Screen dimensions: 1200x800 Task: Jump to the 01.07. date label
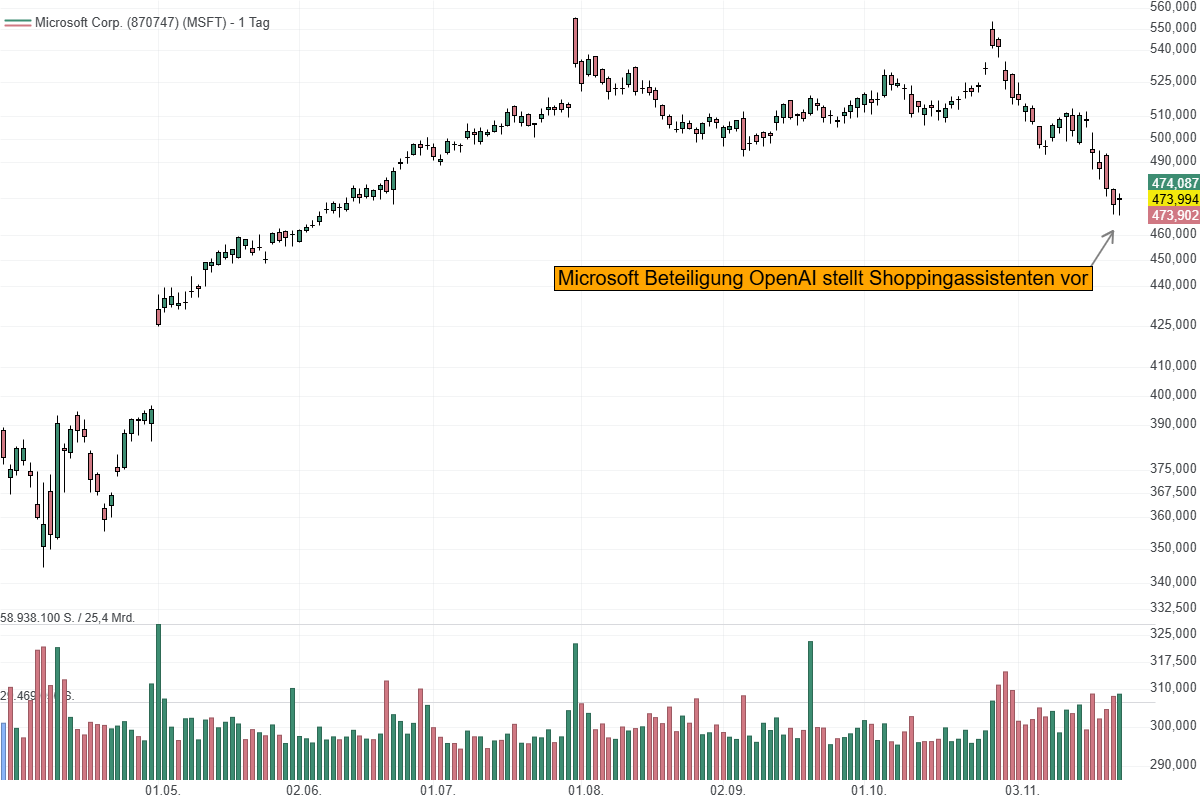tap(438, 790)
